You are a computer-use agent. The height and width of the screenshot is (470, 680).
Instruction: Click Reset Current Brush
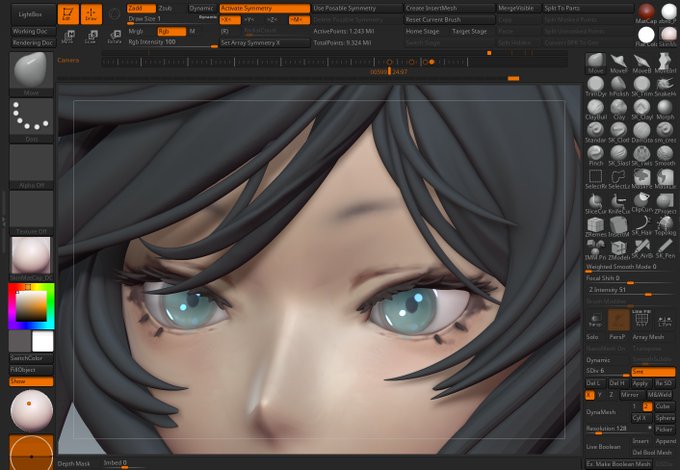449,20
